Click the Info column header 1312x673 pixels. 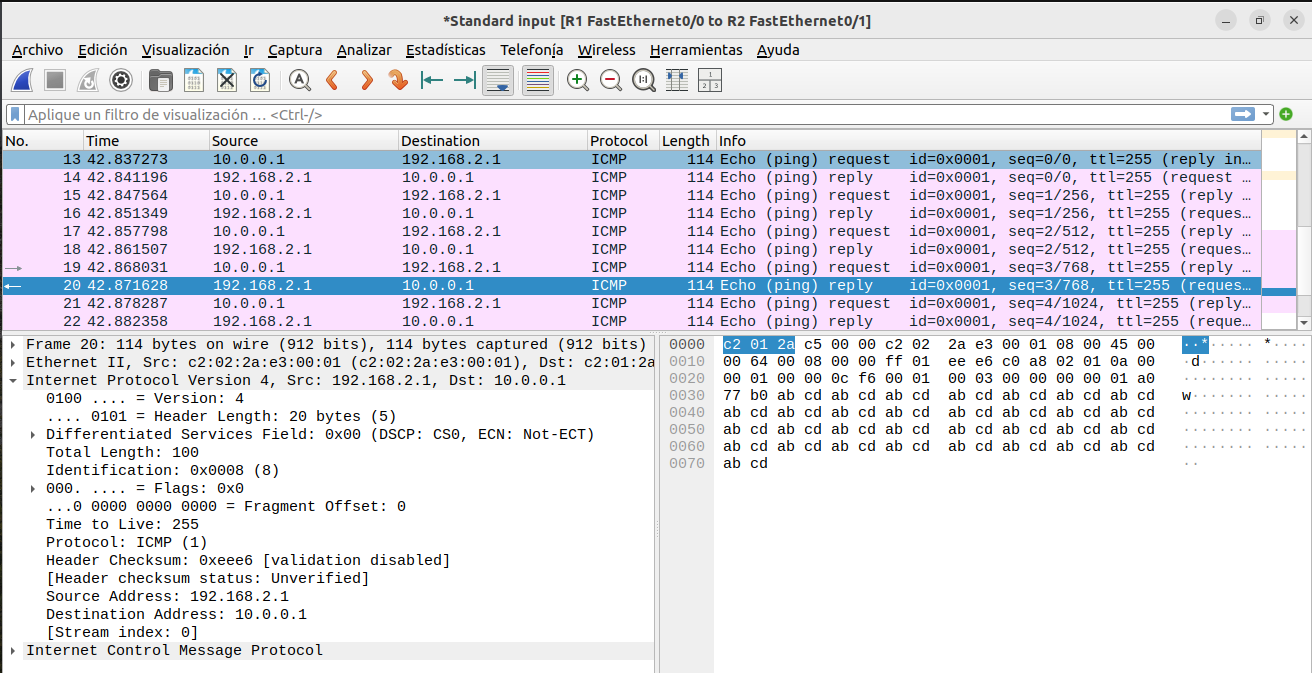988,141
